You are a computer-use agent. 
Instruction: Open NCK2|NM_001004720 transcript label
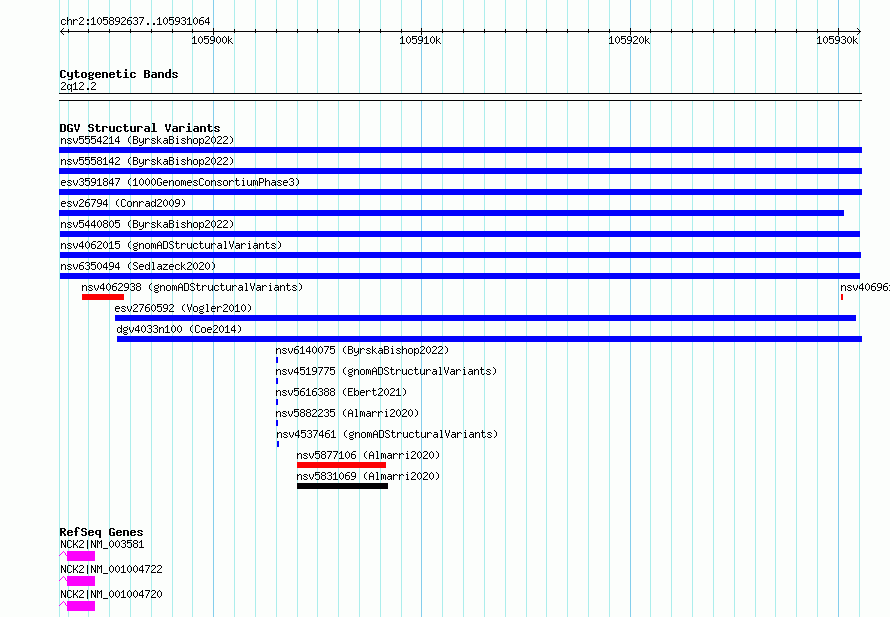pyautogui.click(x=111, y=594)
